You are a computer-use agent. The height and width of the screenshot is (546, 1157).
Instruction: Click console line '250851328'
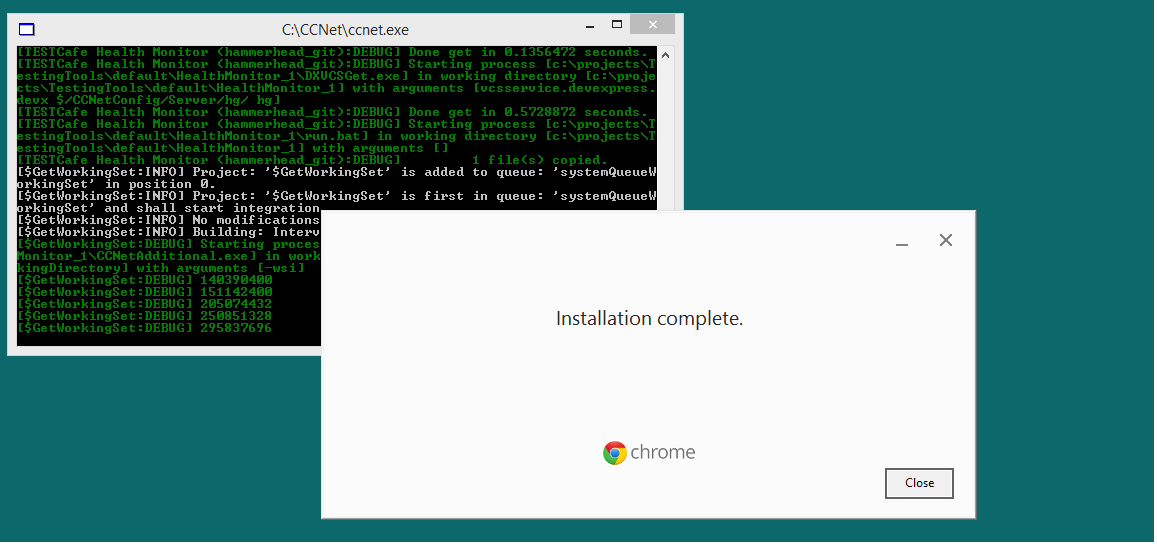145,316
